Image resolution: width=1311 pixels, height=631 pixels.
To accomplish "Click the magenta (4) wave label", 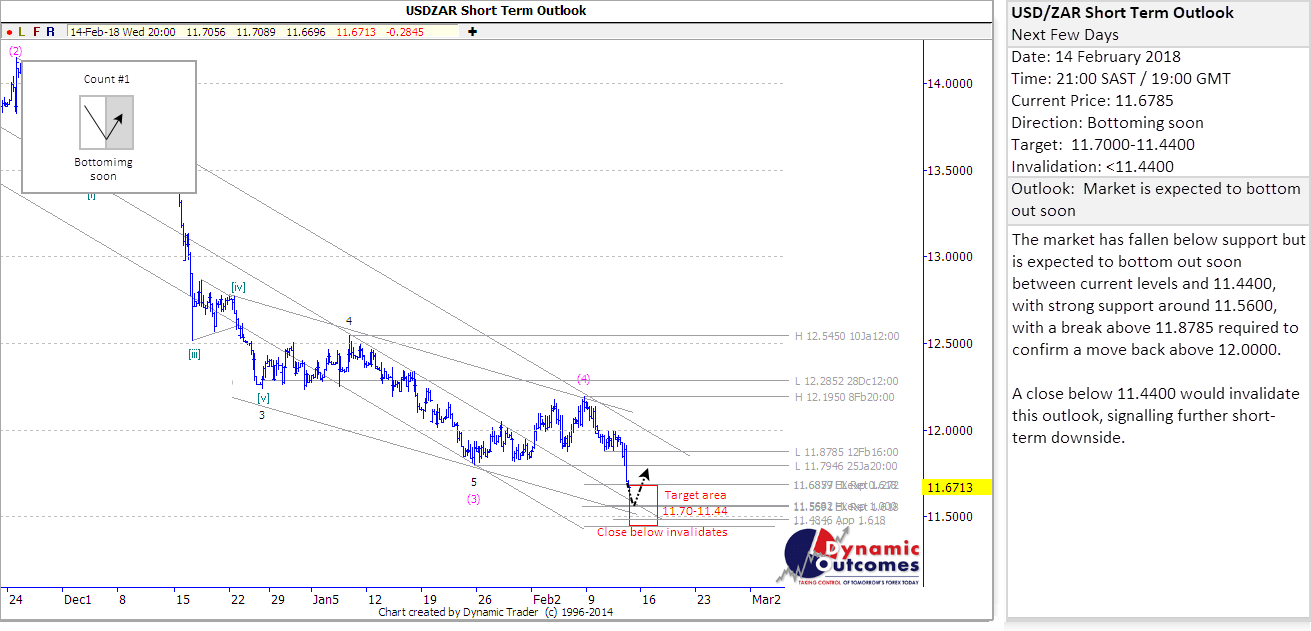I will coord(585,379).
